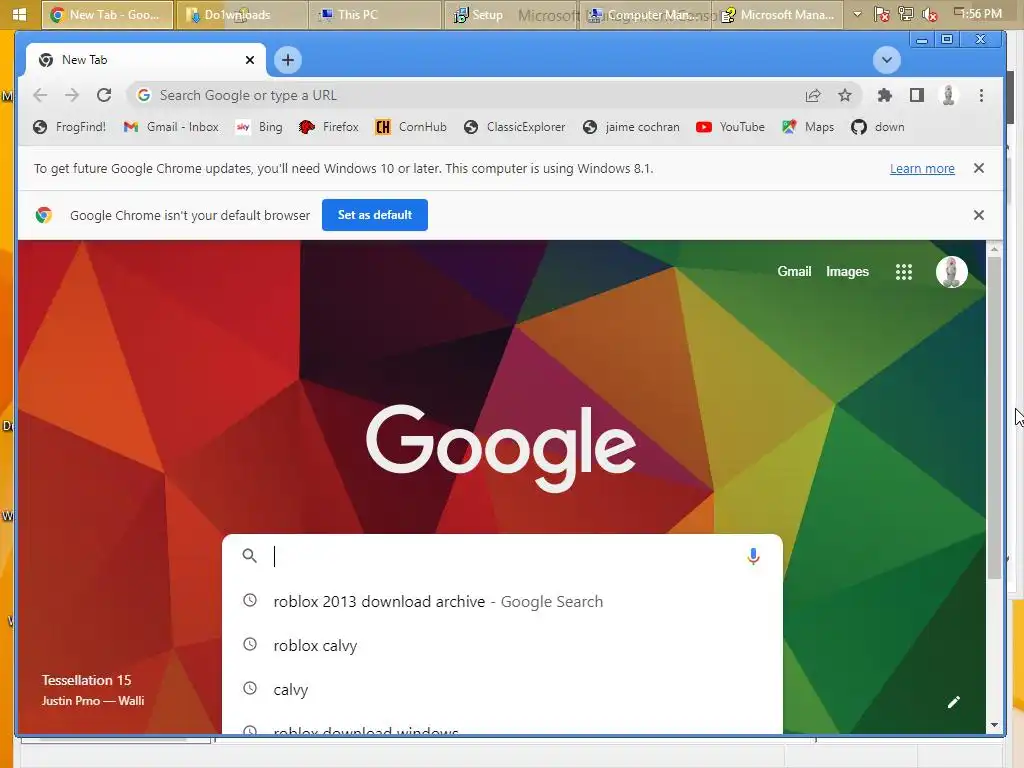Toggle the side panel icon
1024x768 pixels.
point(917,95)
